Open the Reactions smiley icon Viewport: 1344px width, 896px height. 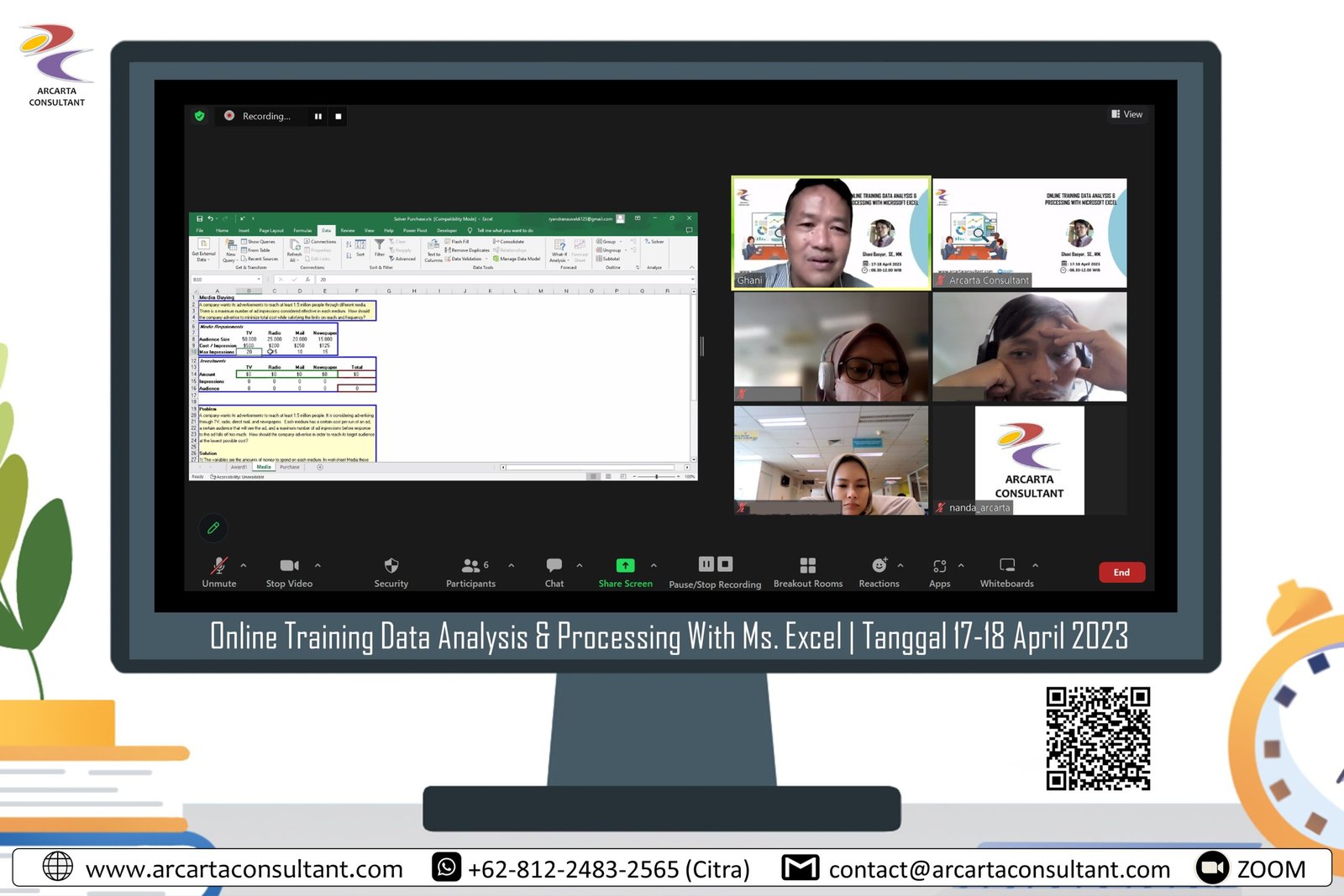point(879,566)
